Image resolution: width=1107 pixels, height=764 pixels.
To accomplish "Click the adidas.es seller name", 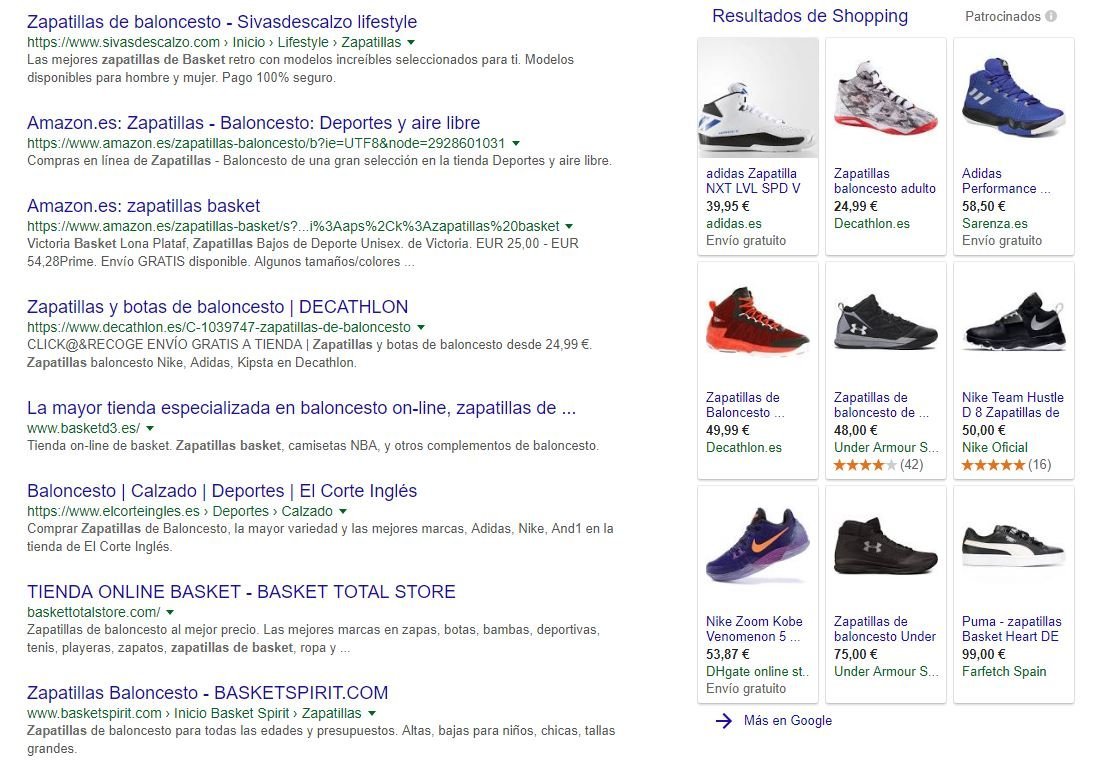I will [734, 223].
